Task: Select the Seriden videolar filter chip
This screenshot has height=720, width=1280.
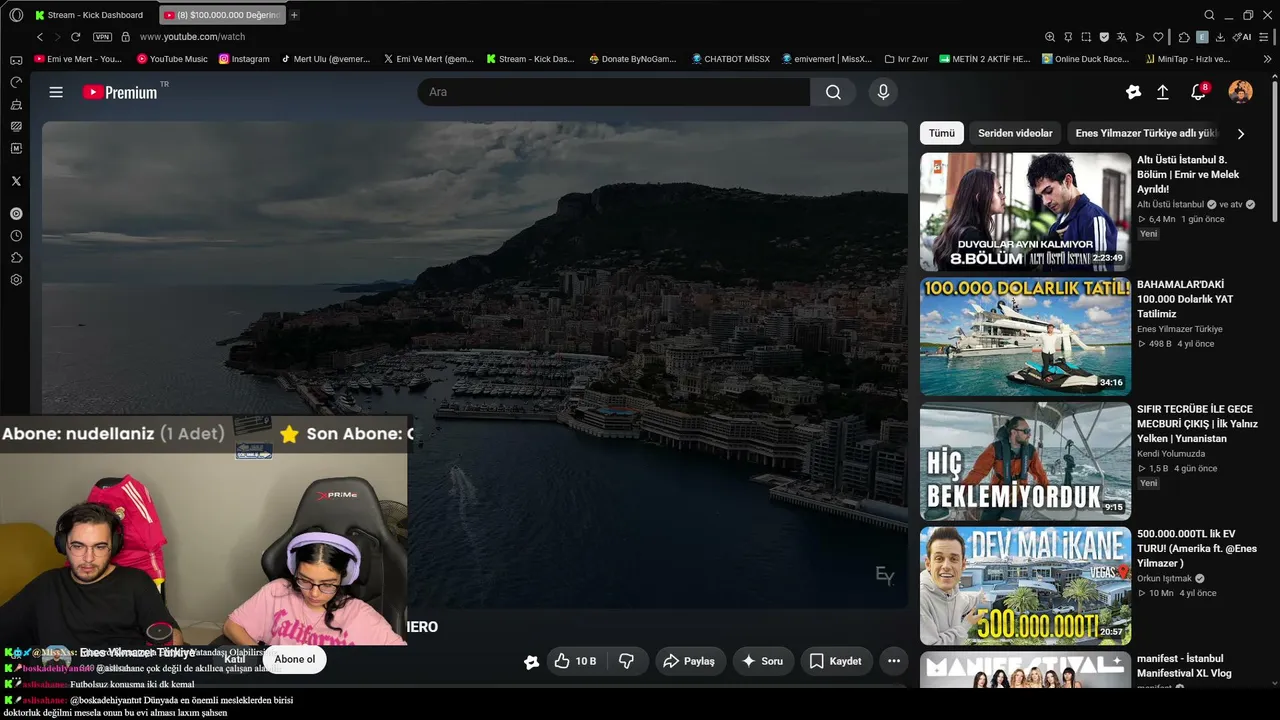Action: (1015, 133)
